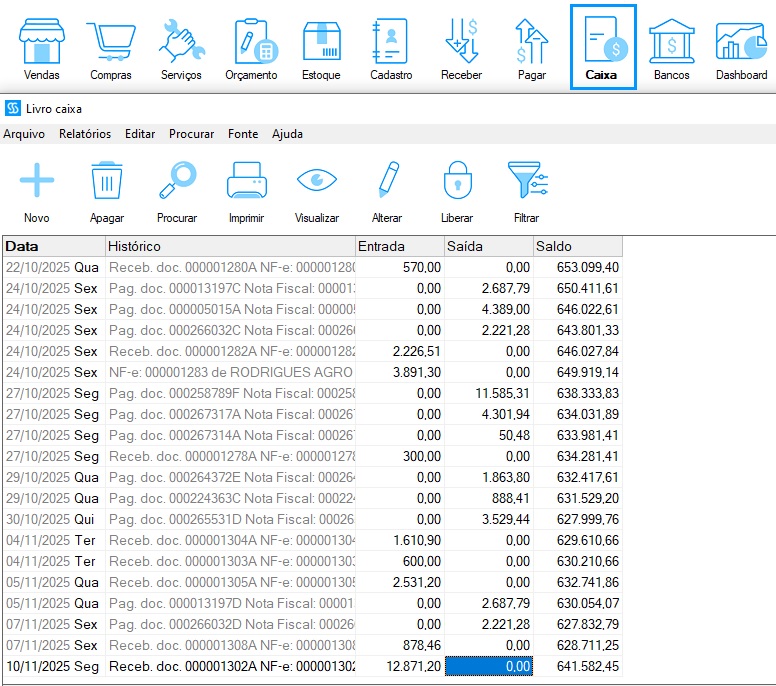Open the Arquivo menu
Viewport: 776px width, 686px height.
[24, 134]
